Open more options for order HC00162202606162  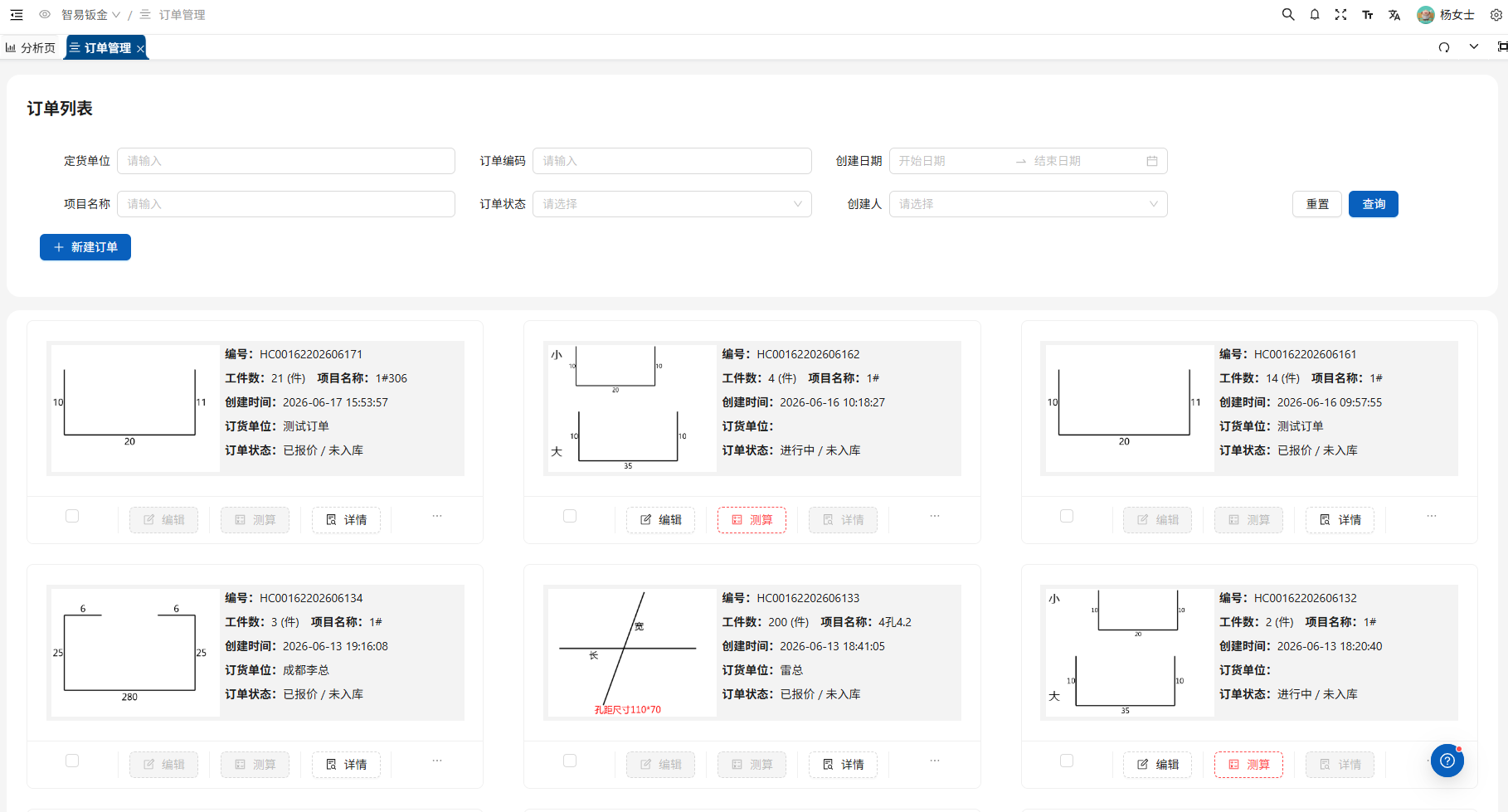935,516
